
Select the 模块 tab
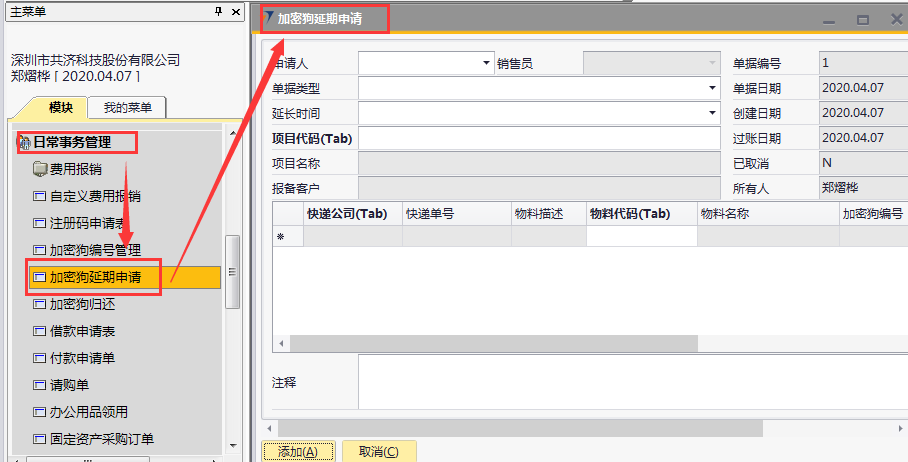[60, 108]
